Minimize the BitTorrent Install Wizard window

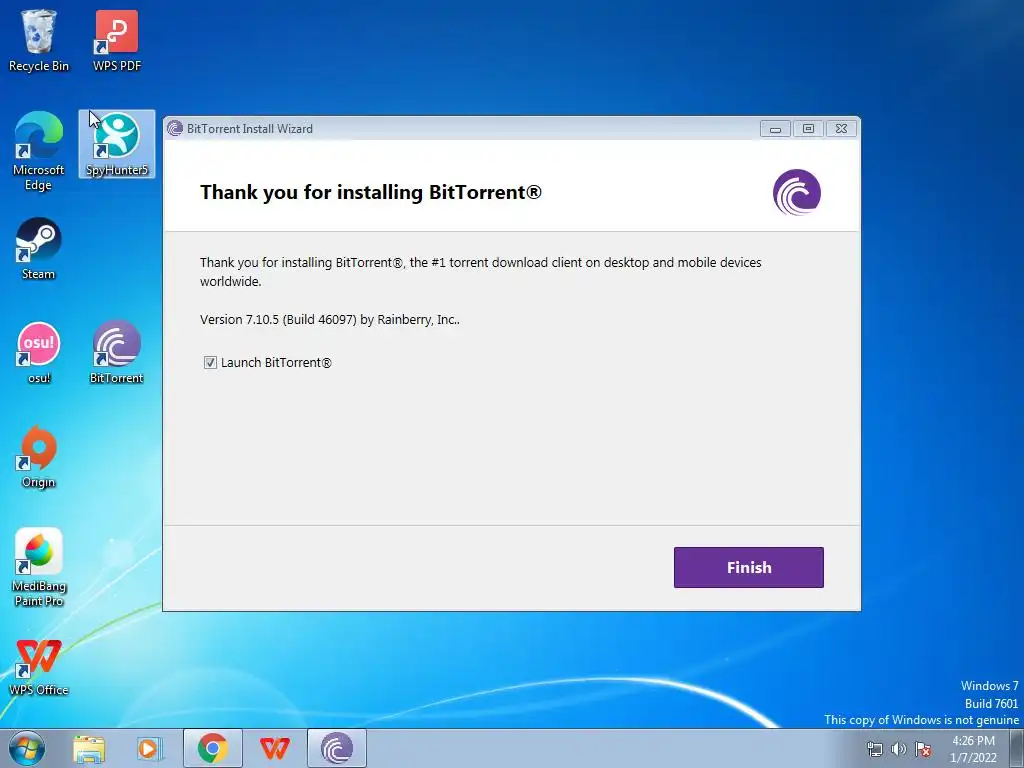775,129
